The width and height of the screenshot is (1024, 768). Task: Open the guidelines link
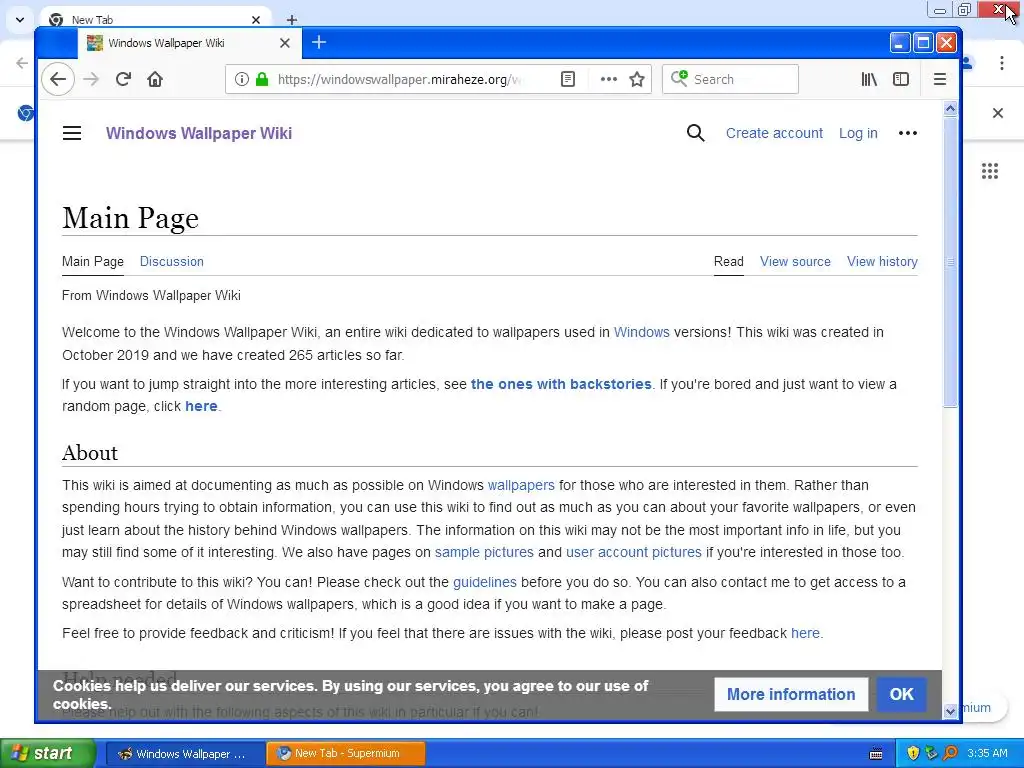click(x=485, y=582)
